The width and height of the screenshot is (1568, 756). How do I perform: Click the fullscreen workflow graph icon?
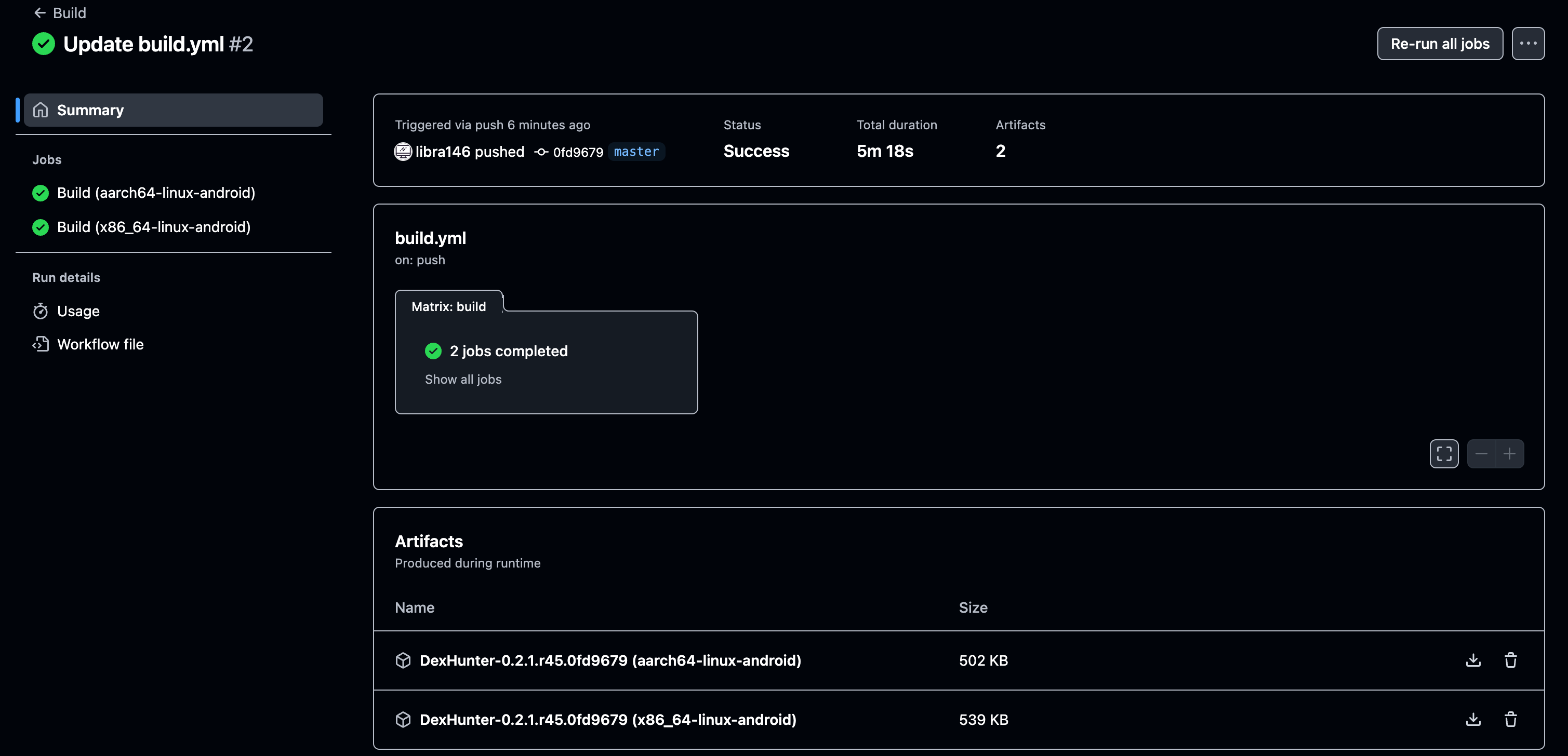(x=1444, y=454)
